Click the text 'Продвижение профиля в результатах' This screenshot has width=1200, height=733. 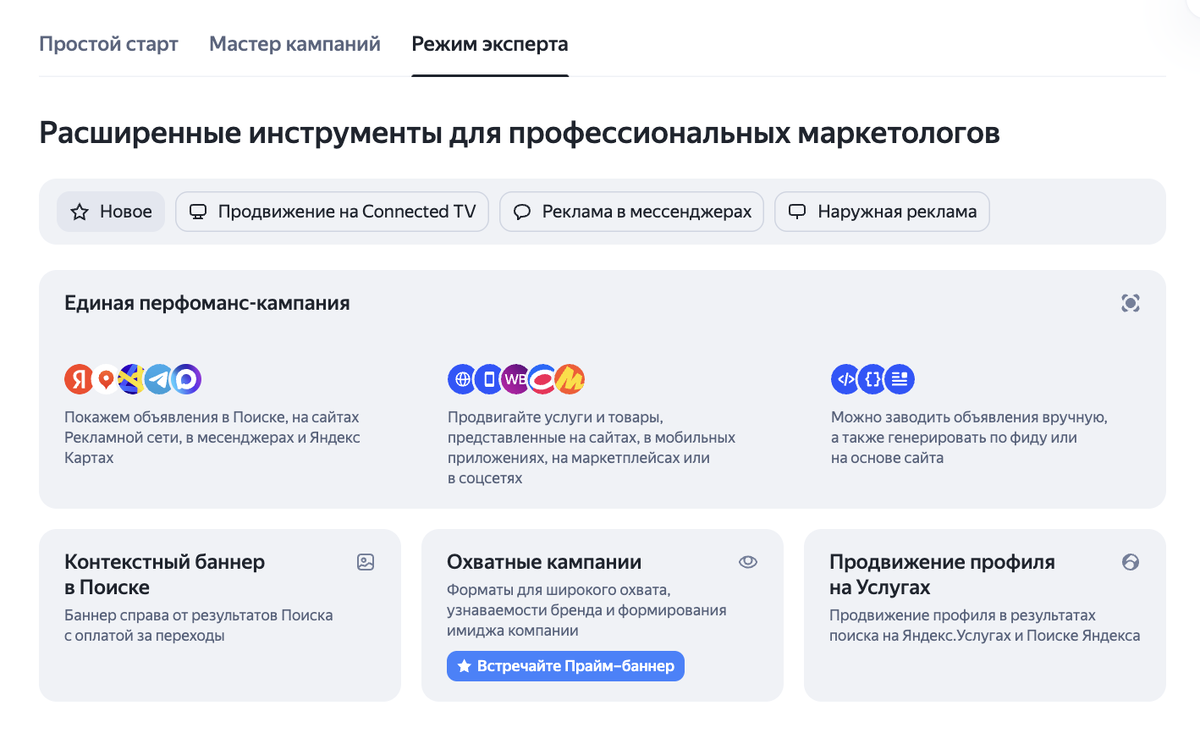963,615
